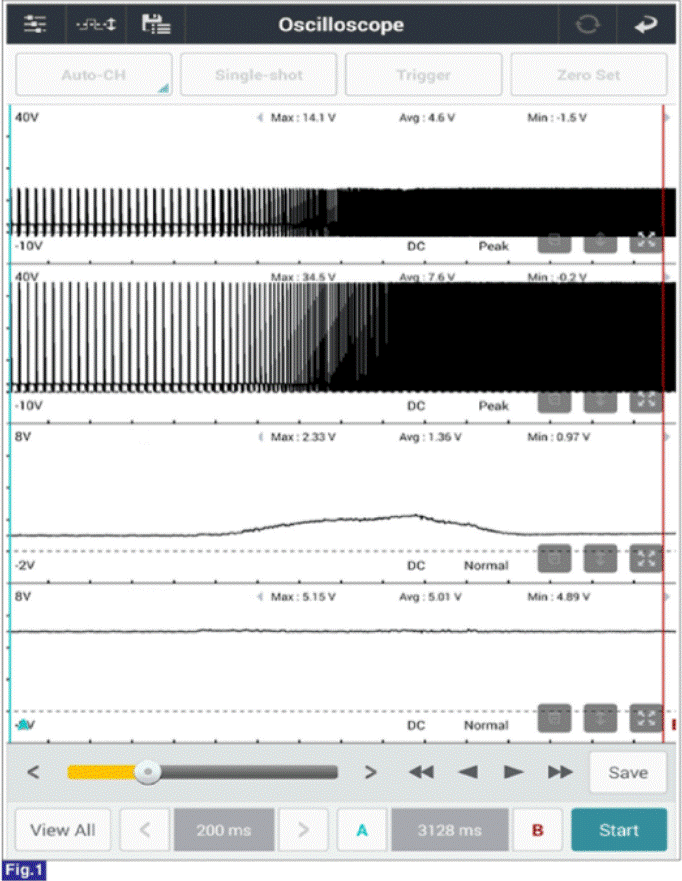This screenshot has height=881, width=682.
Task: Click the Zero Set option
Action: click(x=589, y=75)
